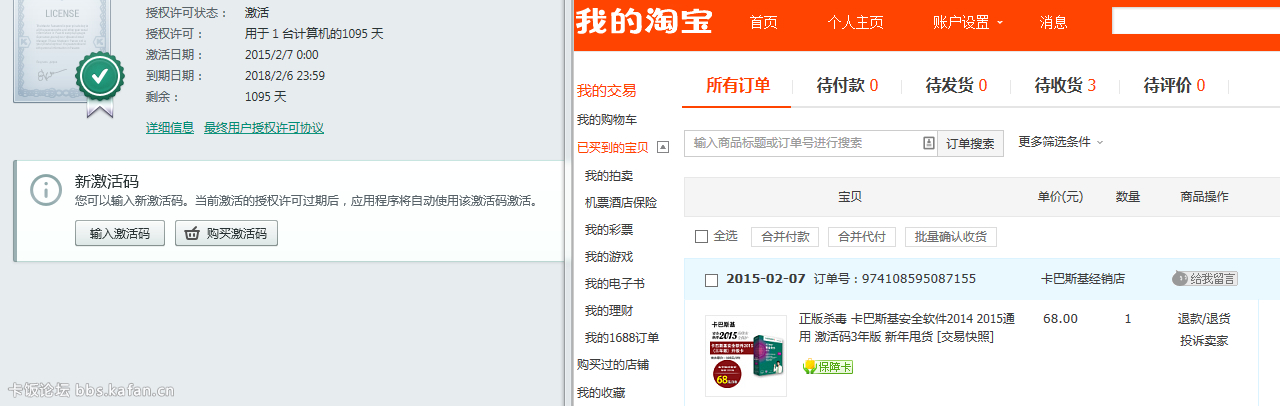Click the green checkmark license badge icon
This screenshot has height=406, width=1280.
(x=100, y=77)
